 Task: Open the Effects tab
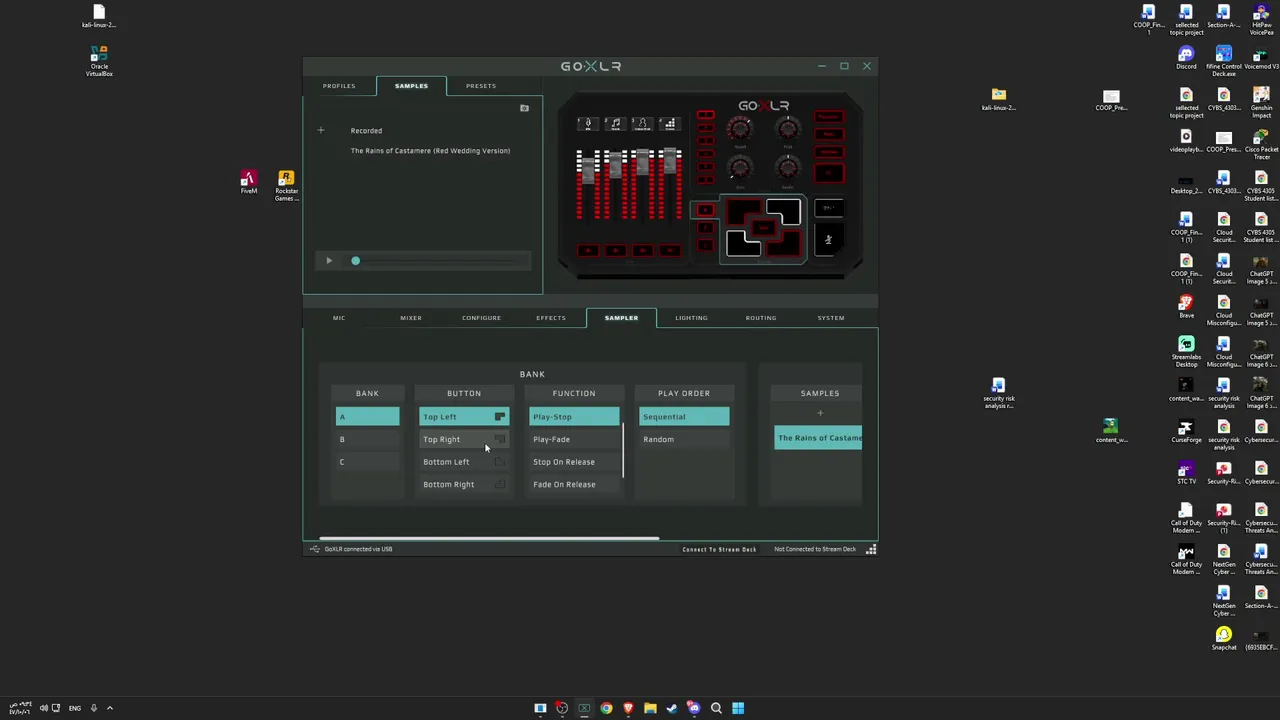551,318
